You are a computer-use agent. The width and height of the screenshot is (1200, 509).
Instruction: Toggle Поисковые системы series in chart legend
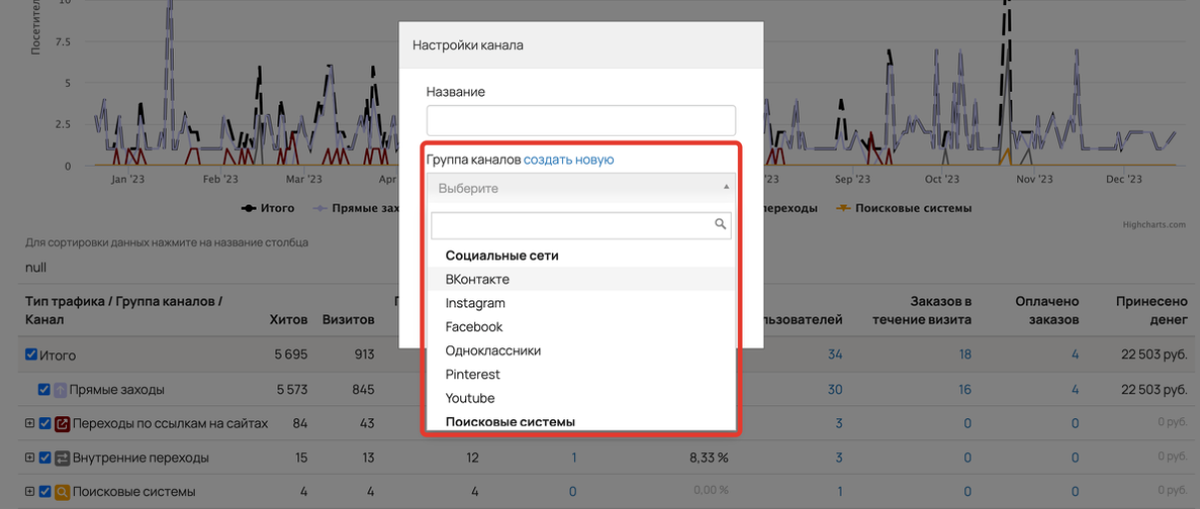(x=904, y=208)
